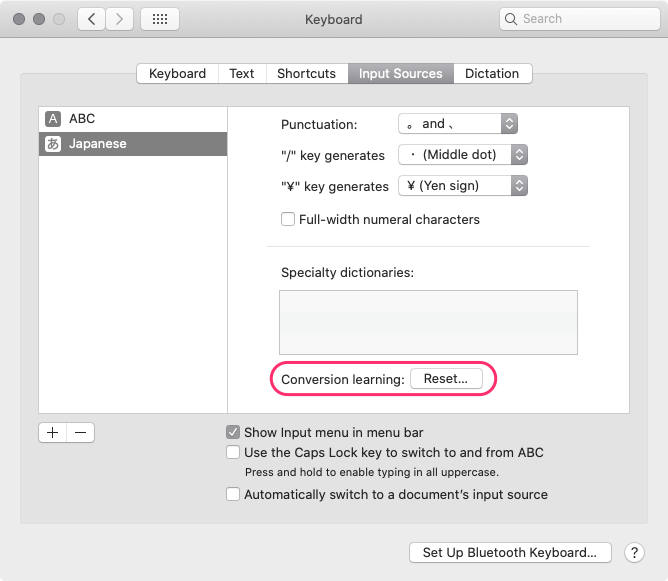Add an input source with plus button
Screen dimensions: 668x581
pyautogui.click(x=53, y=432)
